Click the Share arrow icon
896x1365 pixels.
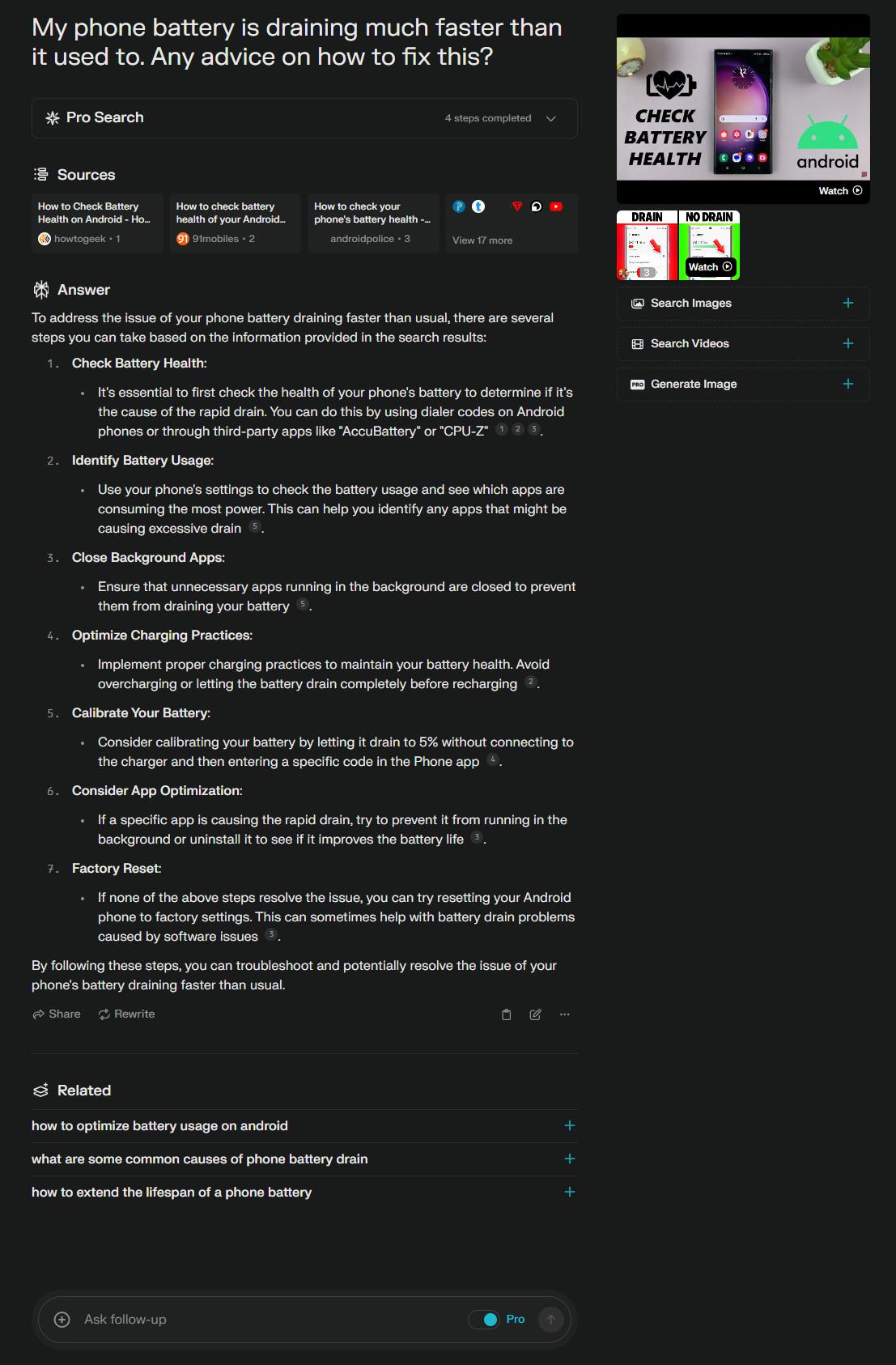pyautogui.click(x=39, y=1014)
